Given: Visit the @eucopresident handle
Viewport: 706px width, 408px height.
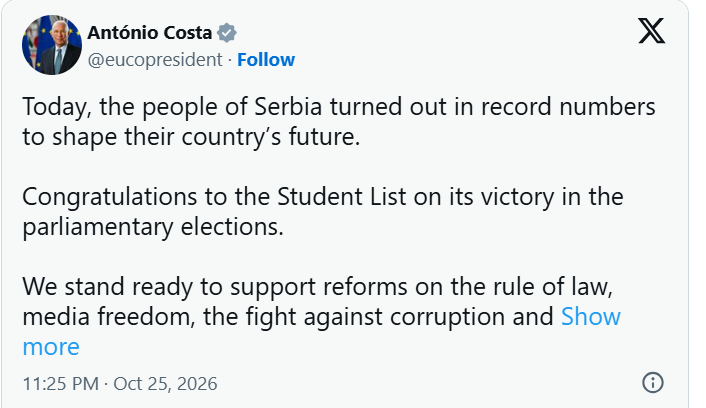Looking at the screenshot, I should [x=155, y=59].
